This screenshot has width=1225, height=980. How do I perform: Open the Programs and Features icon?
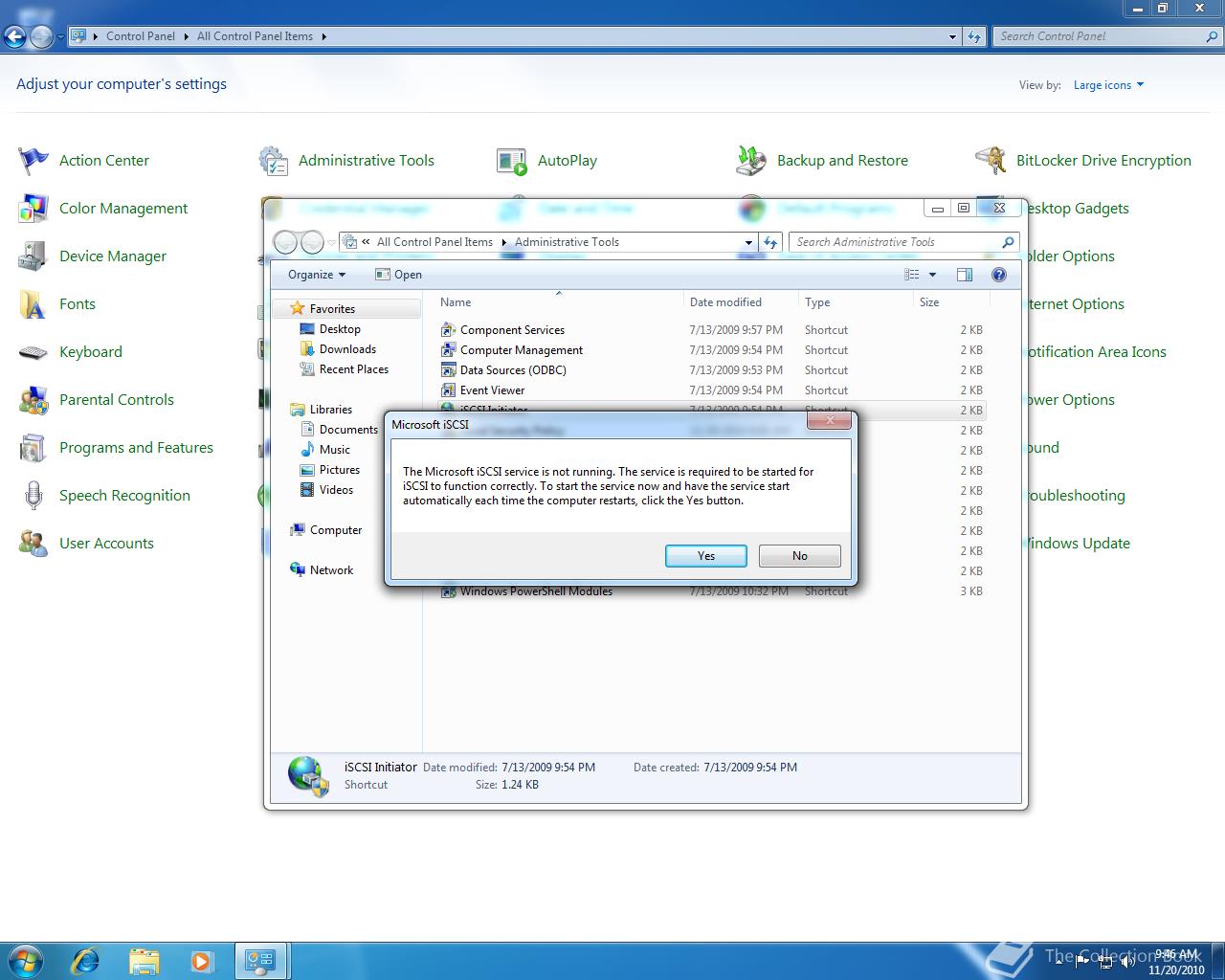tap(33, 448)
